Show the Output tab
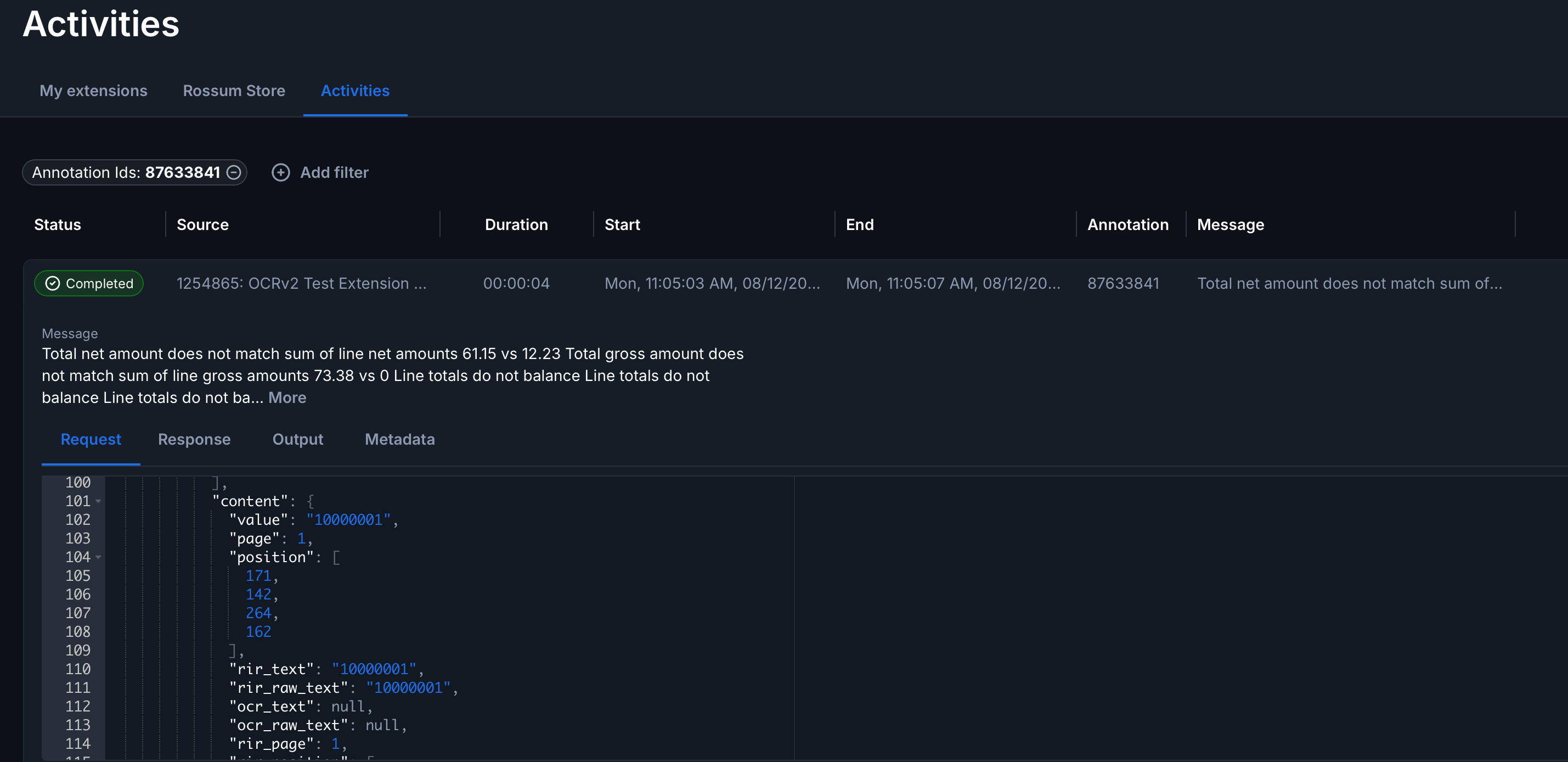The width and height of the screenshot is (1568, 762). (298, 439)
